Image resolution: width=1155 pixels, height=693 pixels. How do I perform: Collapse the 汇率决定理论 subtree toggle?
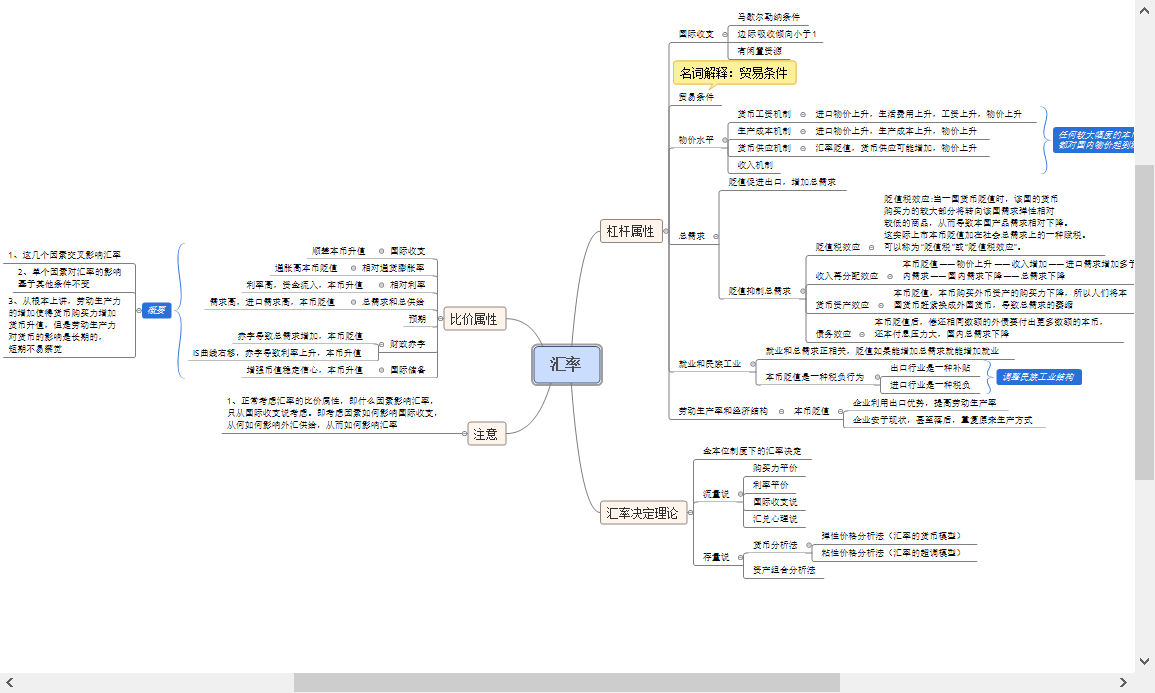pyautogui.click(x=692, y=514)
